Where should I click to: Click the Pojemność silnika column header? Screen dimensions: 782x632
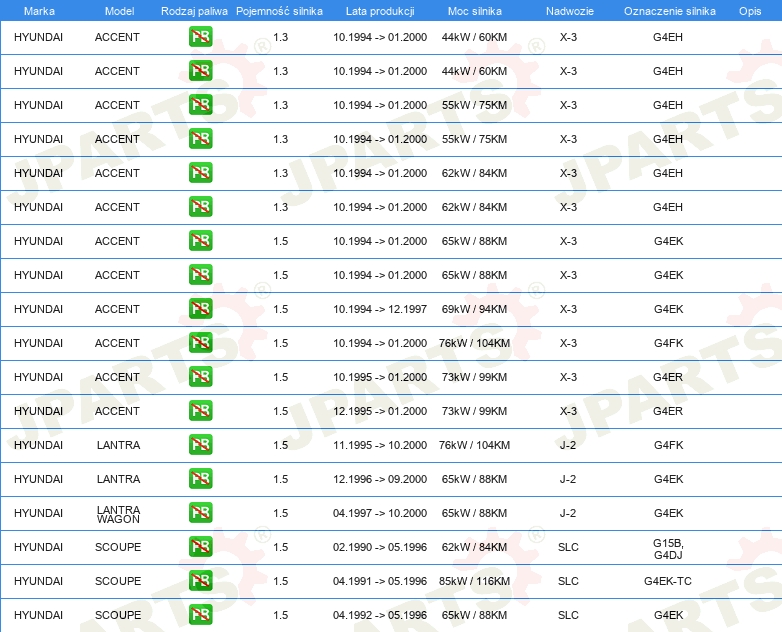[279, 11]
